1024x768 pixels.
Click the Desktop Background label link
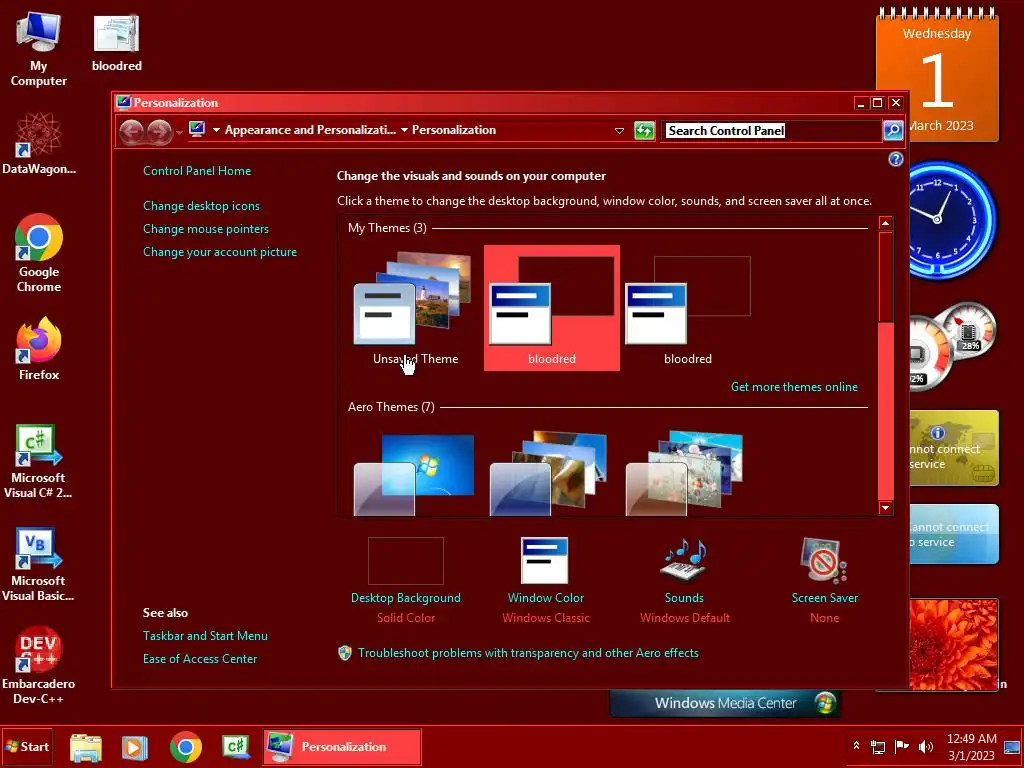(x=406, y=598)
